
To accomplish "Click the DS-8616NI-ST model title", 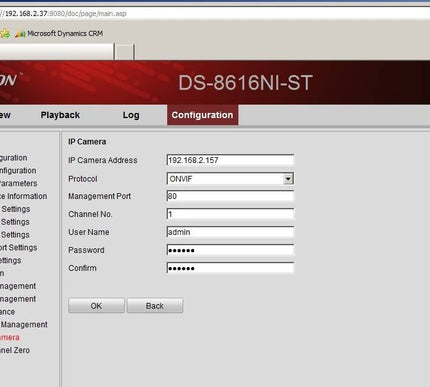I will (x=245, y=83).
